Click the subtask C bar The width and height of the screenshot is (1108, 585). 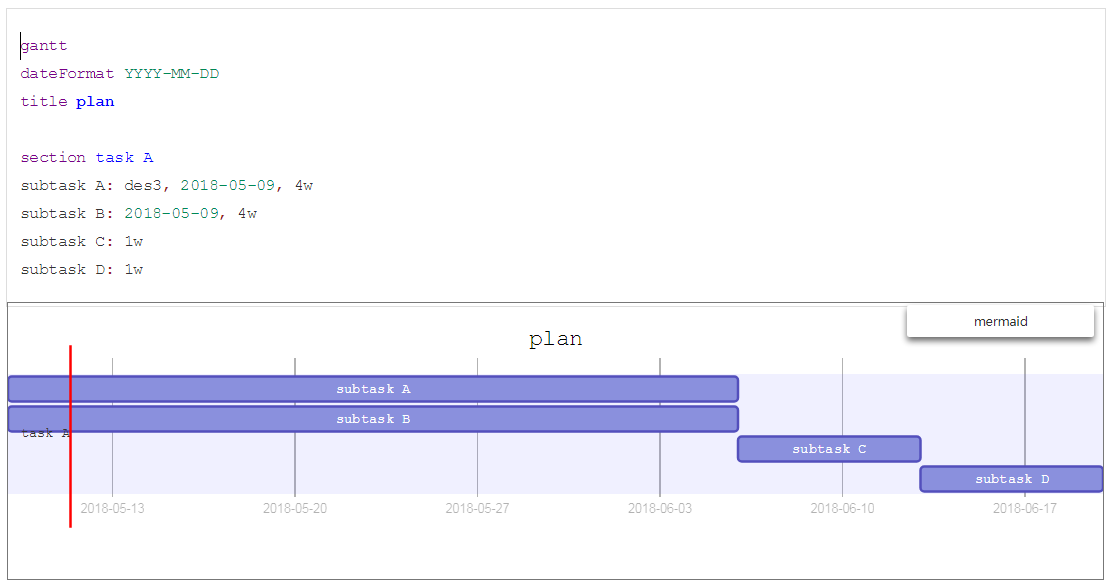pyautogui.click(x=828, y=449)
